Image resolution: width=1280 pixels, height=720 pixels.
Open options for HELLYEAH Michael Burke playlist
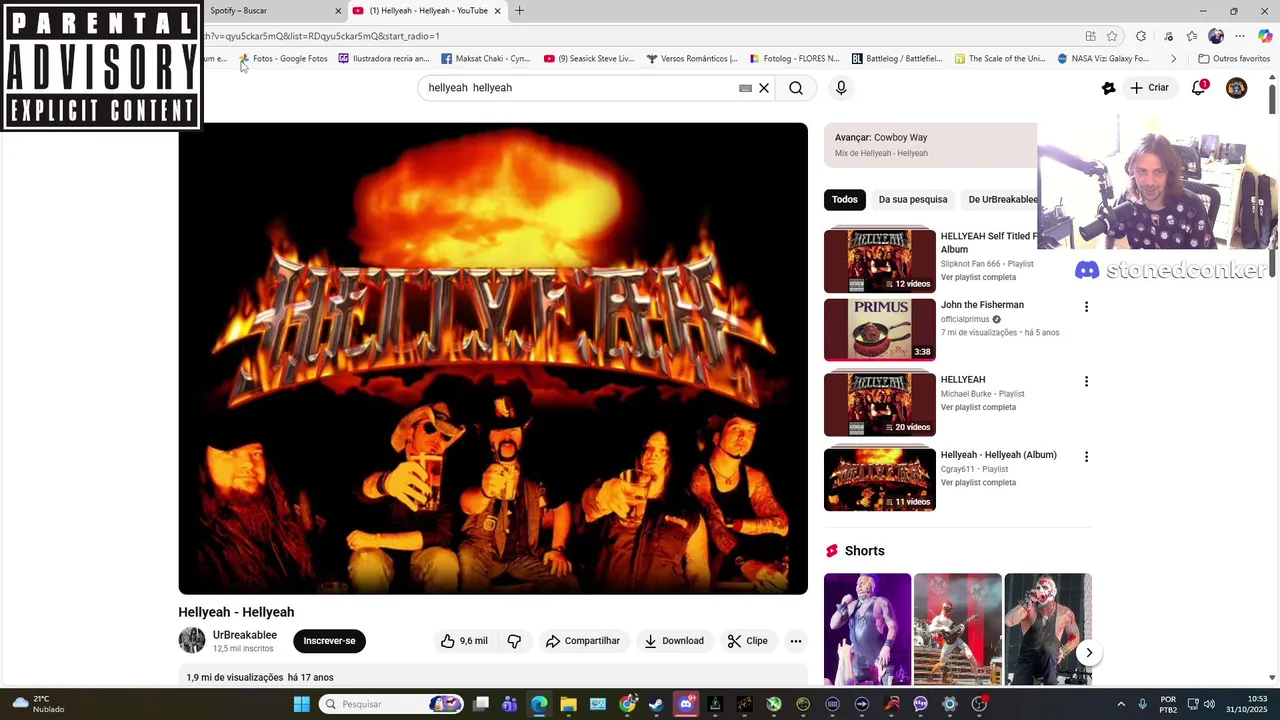point(1086,381)
